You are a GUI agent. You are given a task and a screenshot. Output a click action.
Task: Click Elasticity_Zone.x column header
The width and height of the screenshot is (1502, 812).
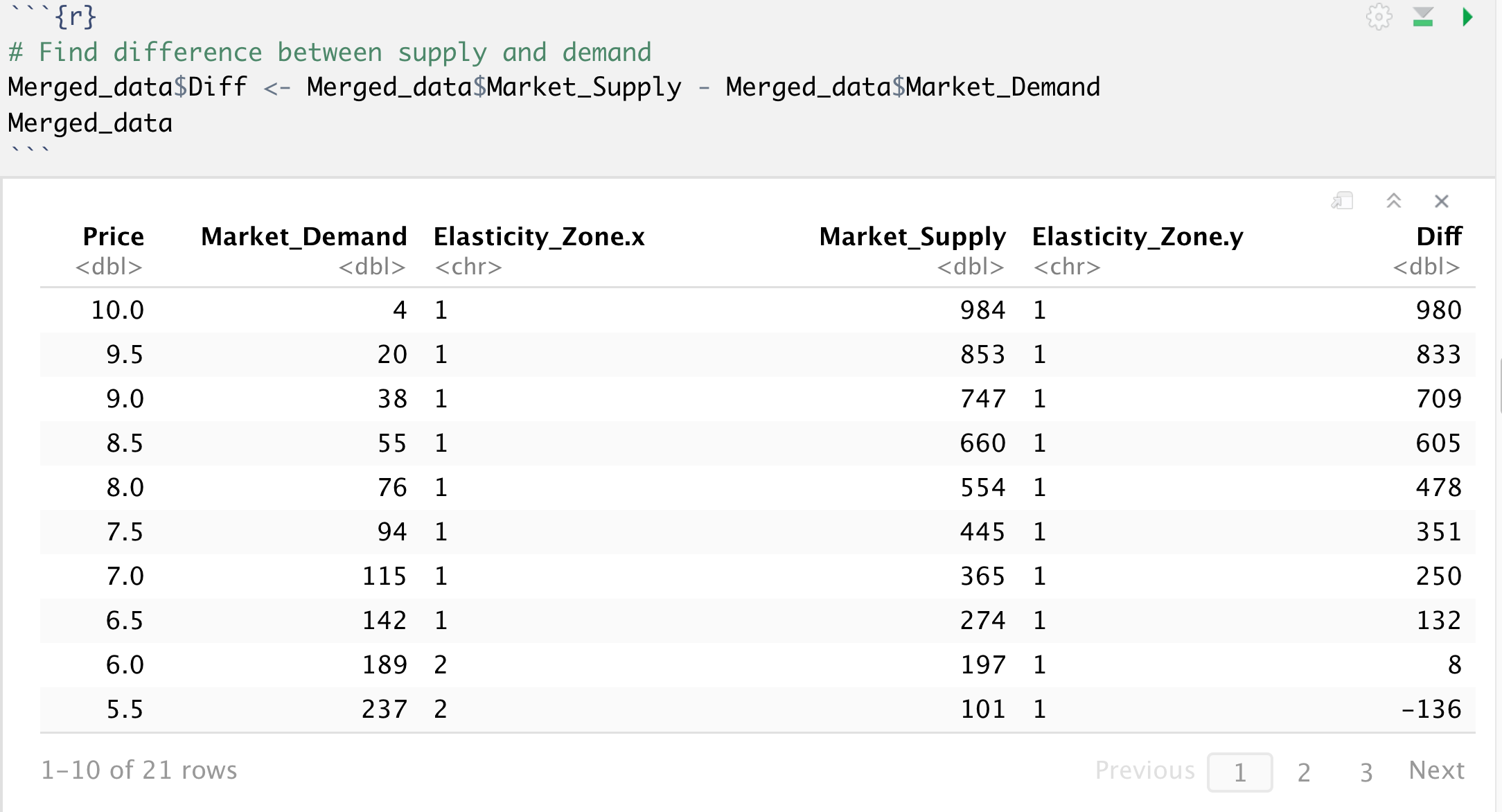point(539,237)
